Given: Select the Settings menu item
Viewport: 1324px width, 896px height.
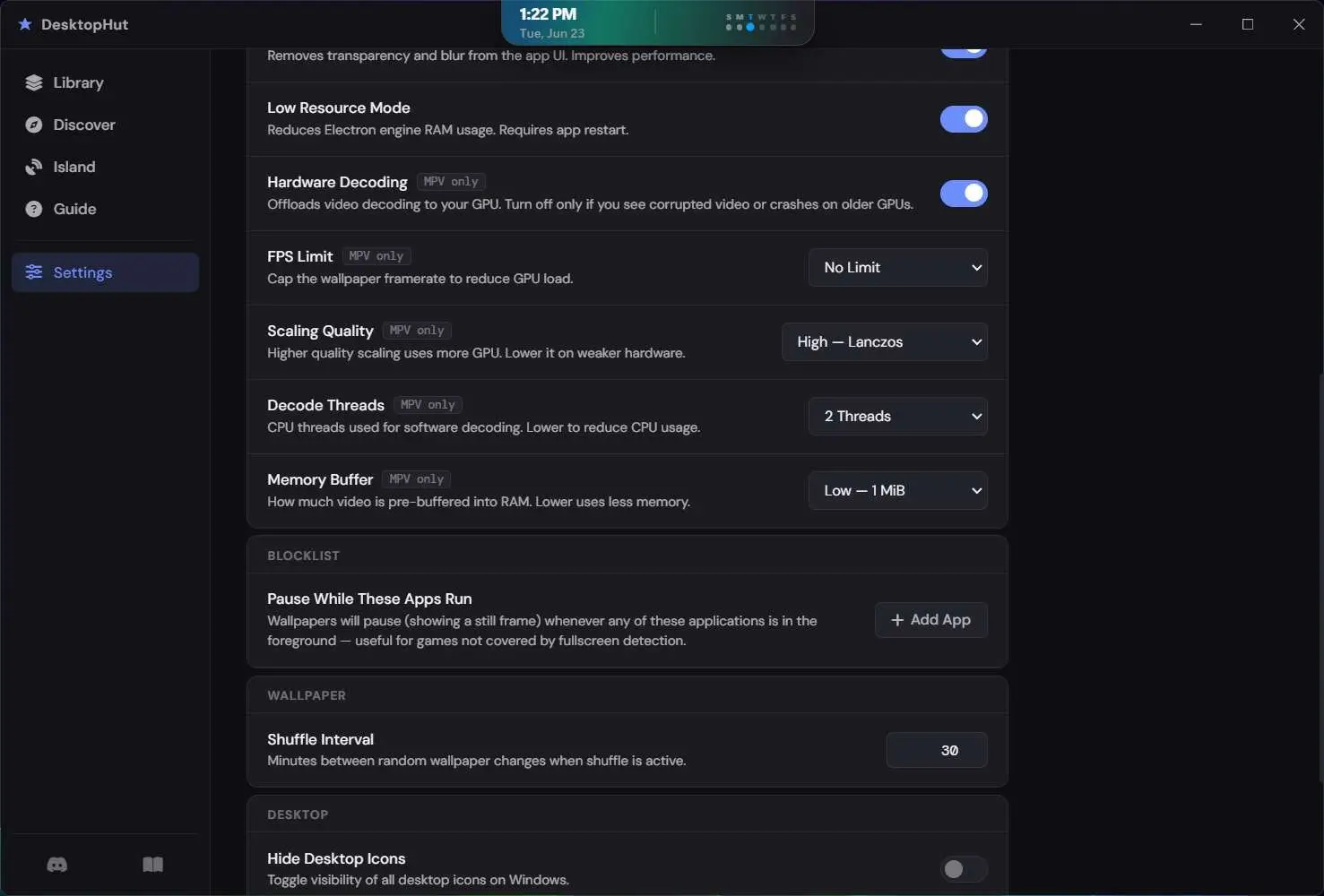Looking at the screenshot, I should coord(105,272).
